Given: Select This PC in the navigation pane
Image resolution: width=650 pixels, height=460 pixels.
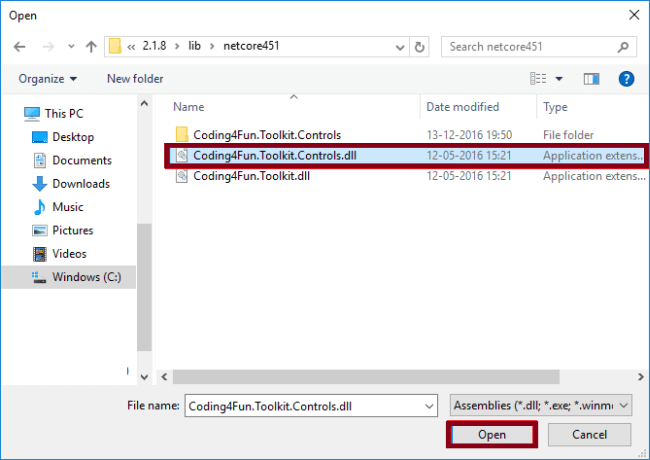Looking at the screenshot, I should click(x=64, y=114).
